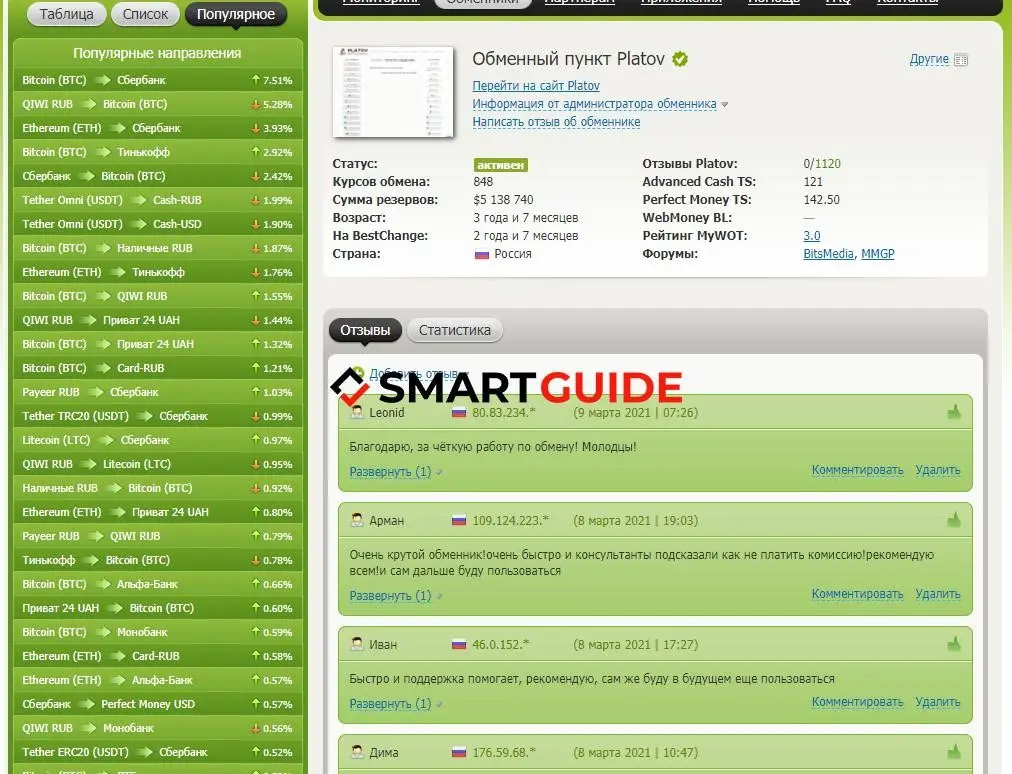Click the thumbs-up icon on Иван's review

pyautogui.click(x=954, y=643)
